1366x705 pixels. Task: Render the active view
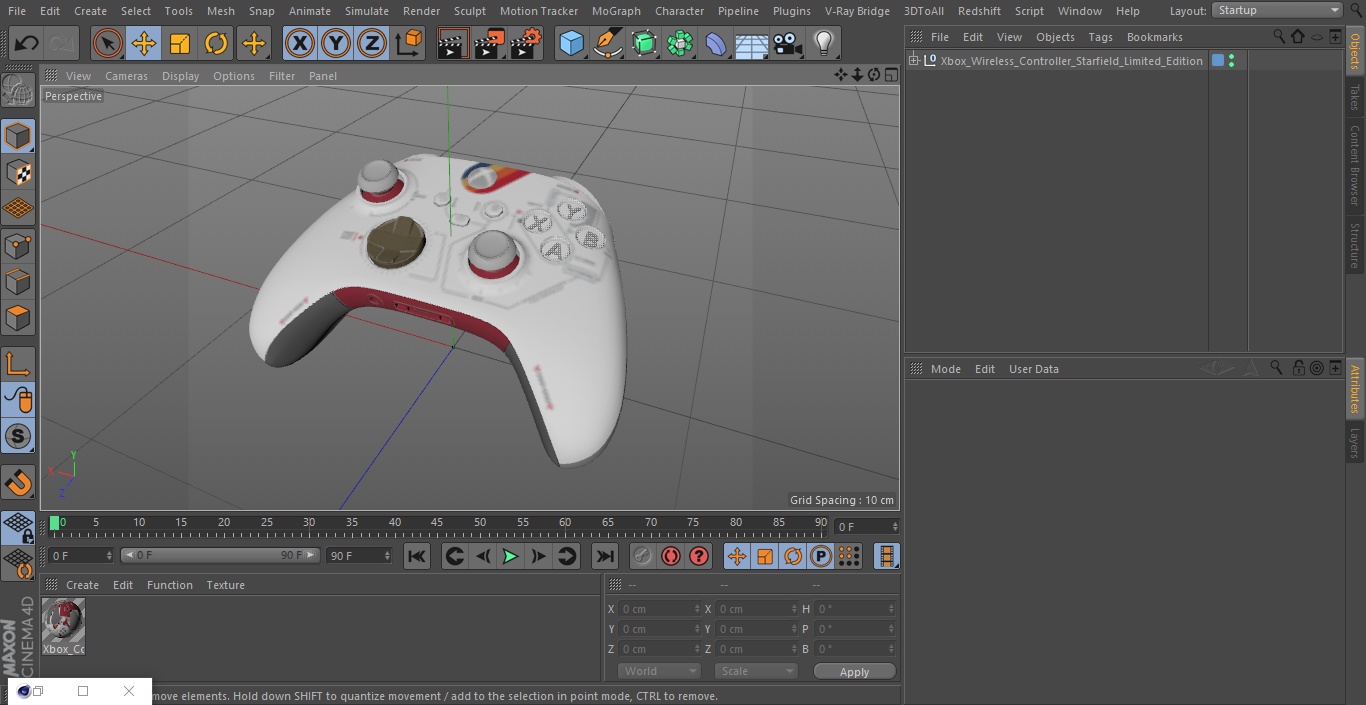(453, 44)
